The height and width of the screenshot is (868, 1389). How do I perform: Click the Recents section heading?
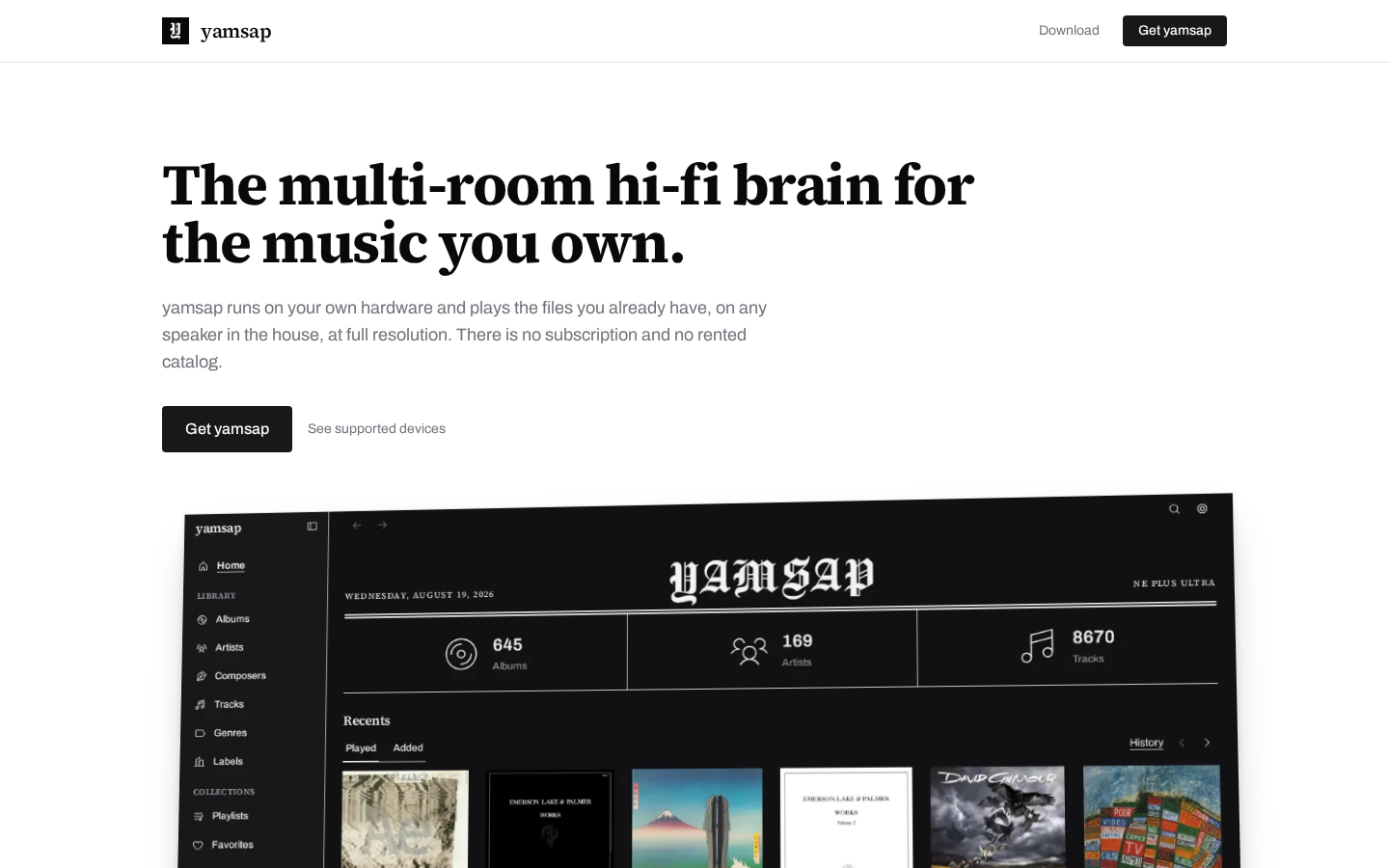tap(367, 720)
